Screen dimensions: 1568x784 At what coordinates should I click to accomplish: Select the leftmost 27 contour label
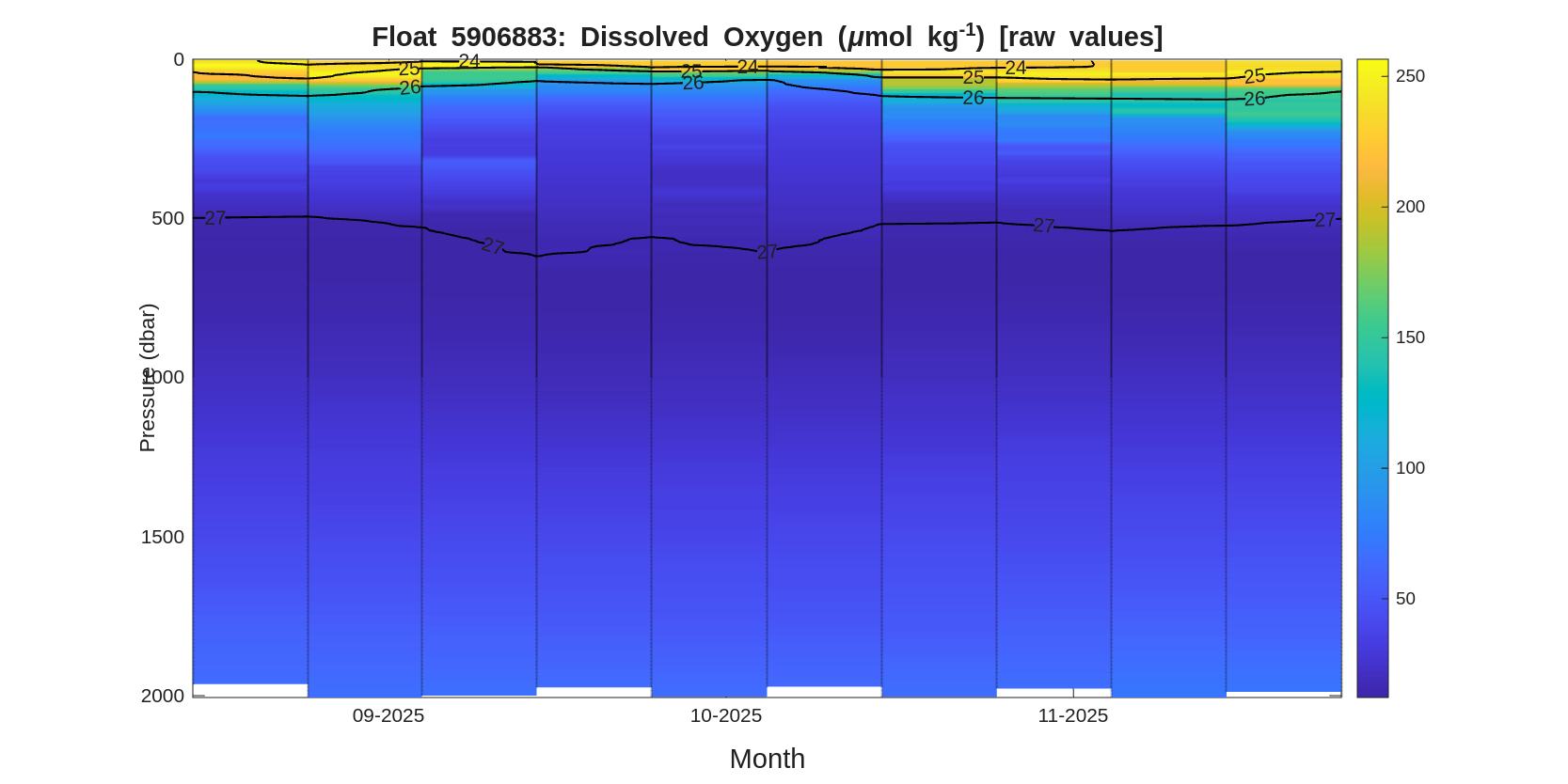[x=215, y=218]
